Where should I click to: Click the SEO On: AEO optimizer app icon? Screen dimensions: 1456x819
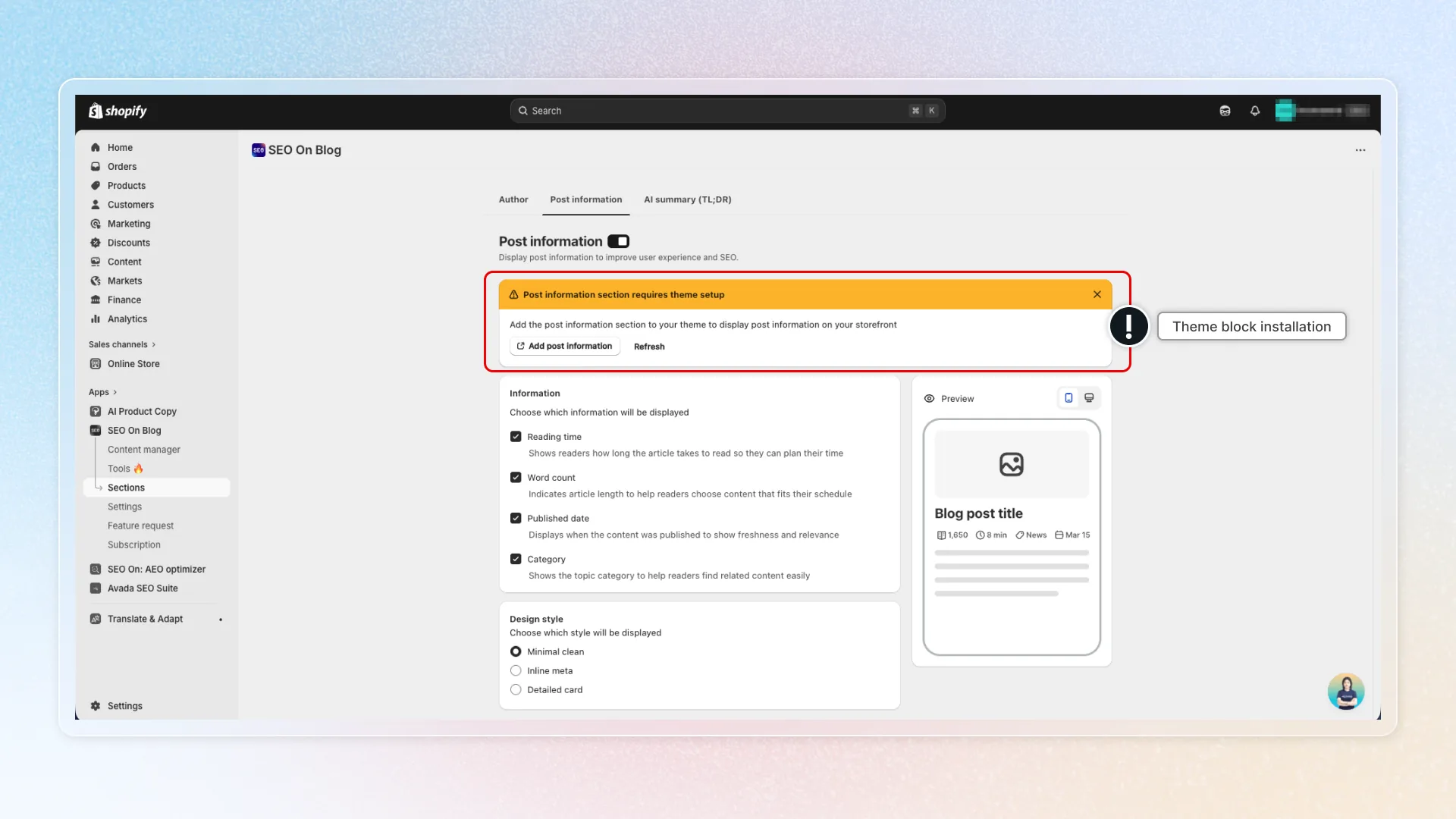(96, 570)
